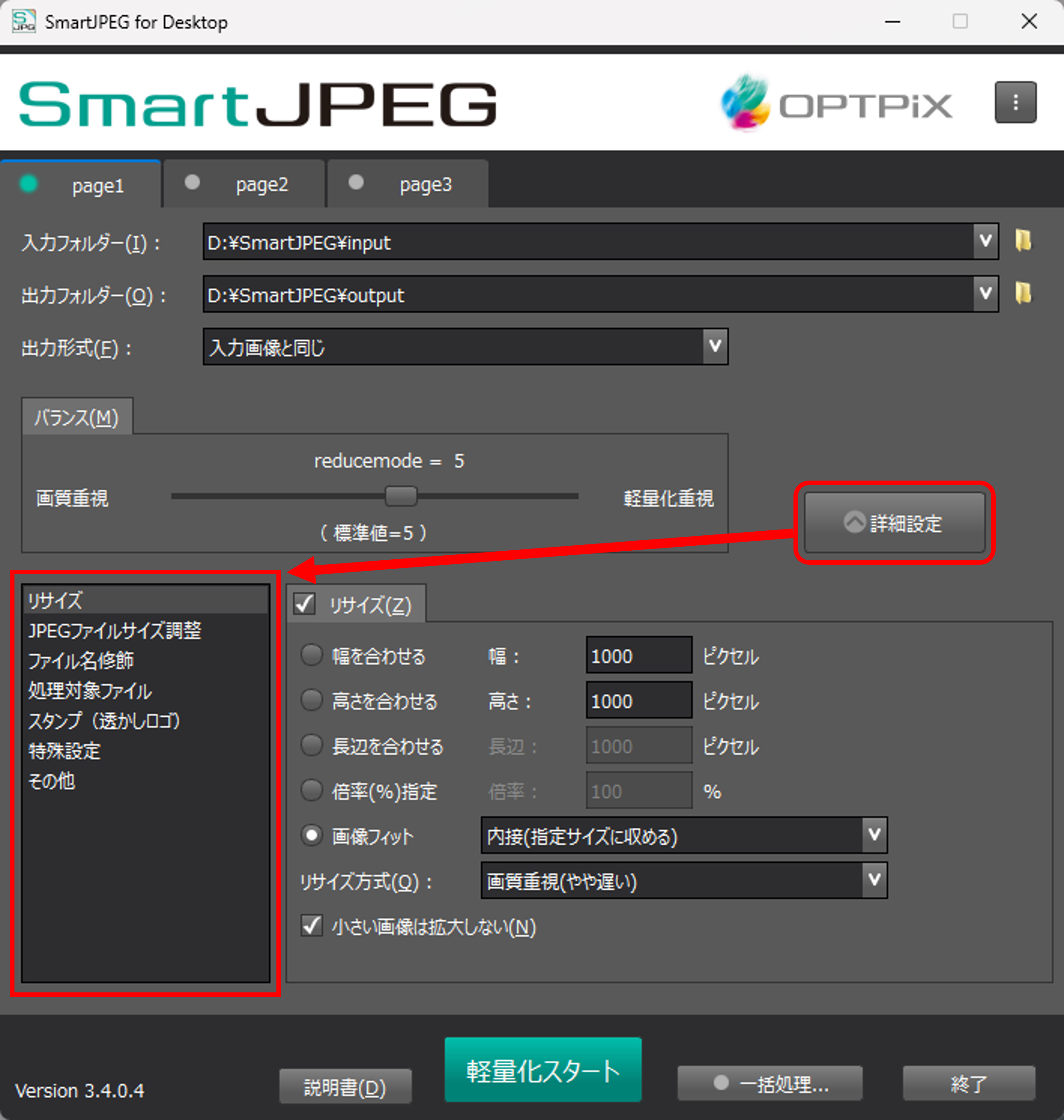Close the SmartJPEG for Desktop window
The height and width of the screenshot is (1120, 1064).
point(1029,22)
